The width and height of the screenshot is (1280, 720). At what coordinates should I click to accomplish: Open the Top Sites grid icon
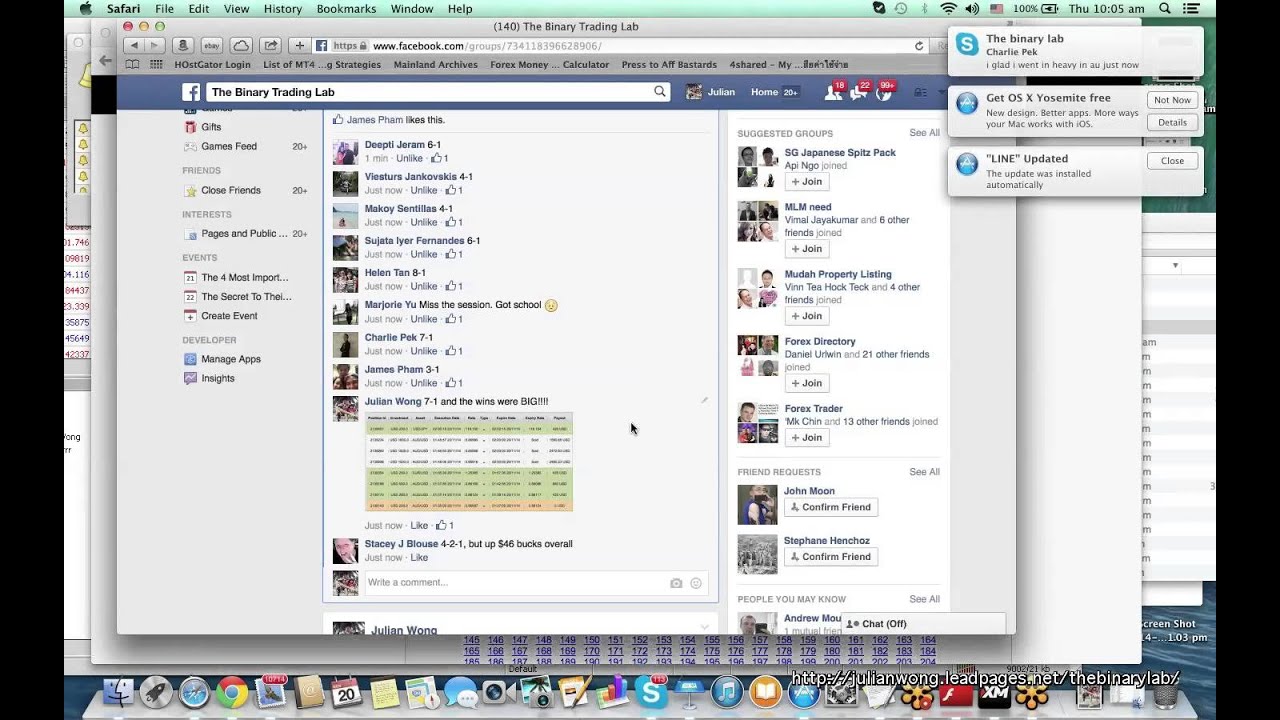(x=155, y=64)
